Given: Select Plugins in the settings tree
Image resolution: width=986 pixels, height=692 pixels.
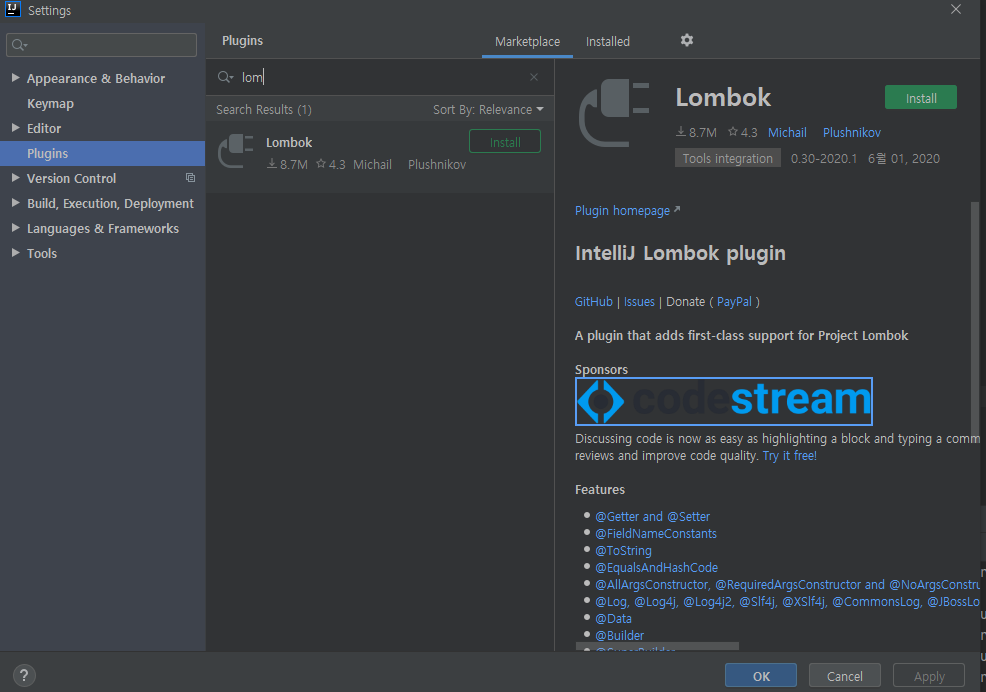Looking at the screenshot, I should tap(102, 153).
